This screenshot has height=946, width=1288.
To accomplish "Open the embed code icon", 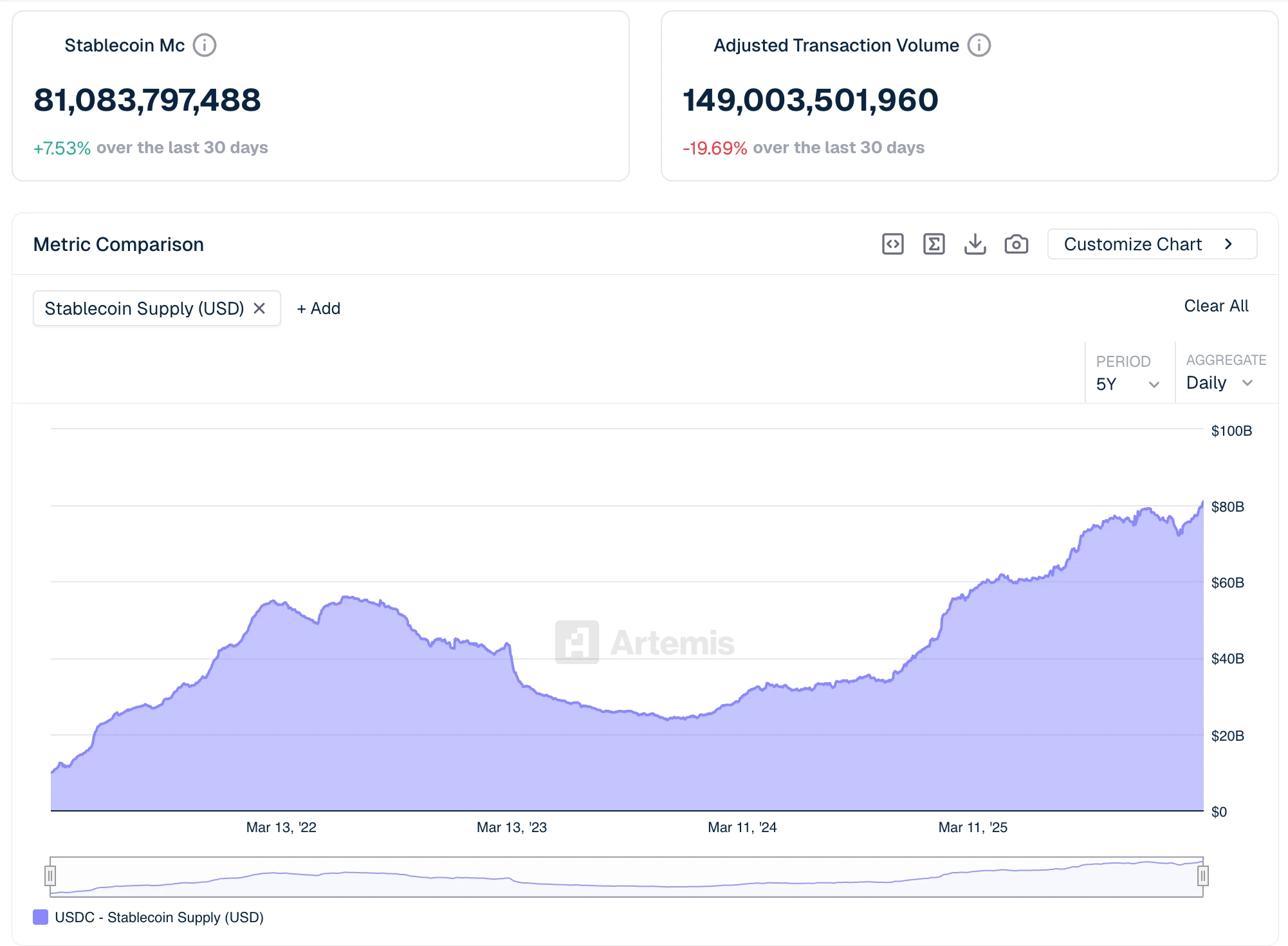I will 892,245.
